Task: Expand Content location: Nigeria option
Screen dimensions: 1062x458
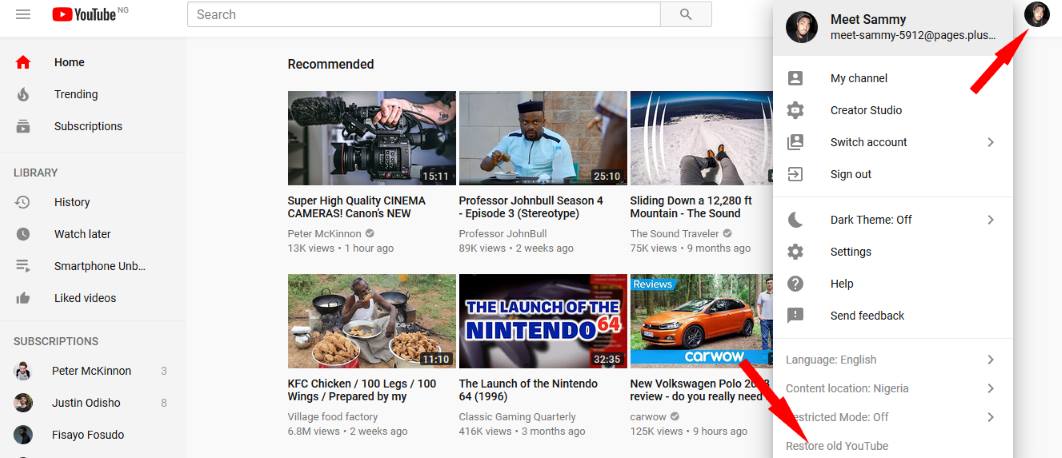Action: (847, 388)
